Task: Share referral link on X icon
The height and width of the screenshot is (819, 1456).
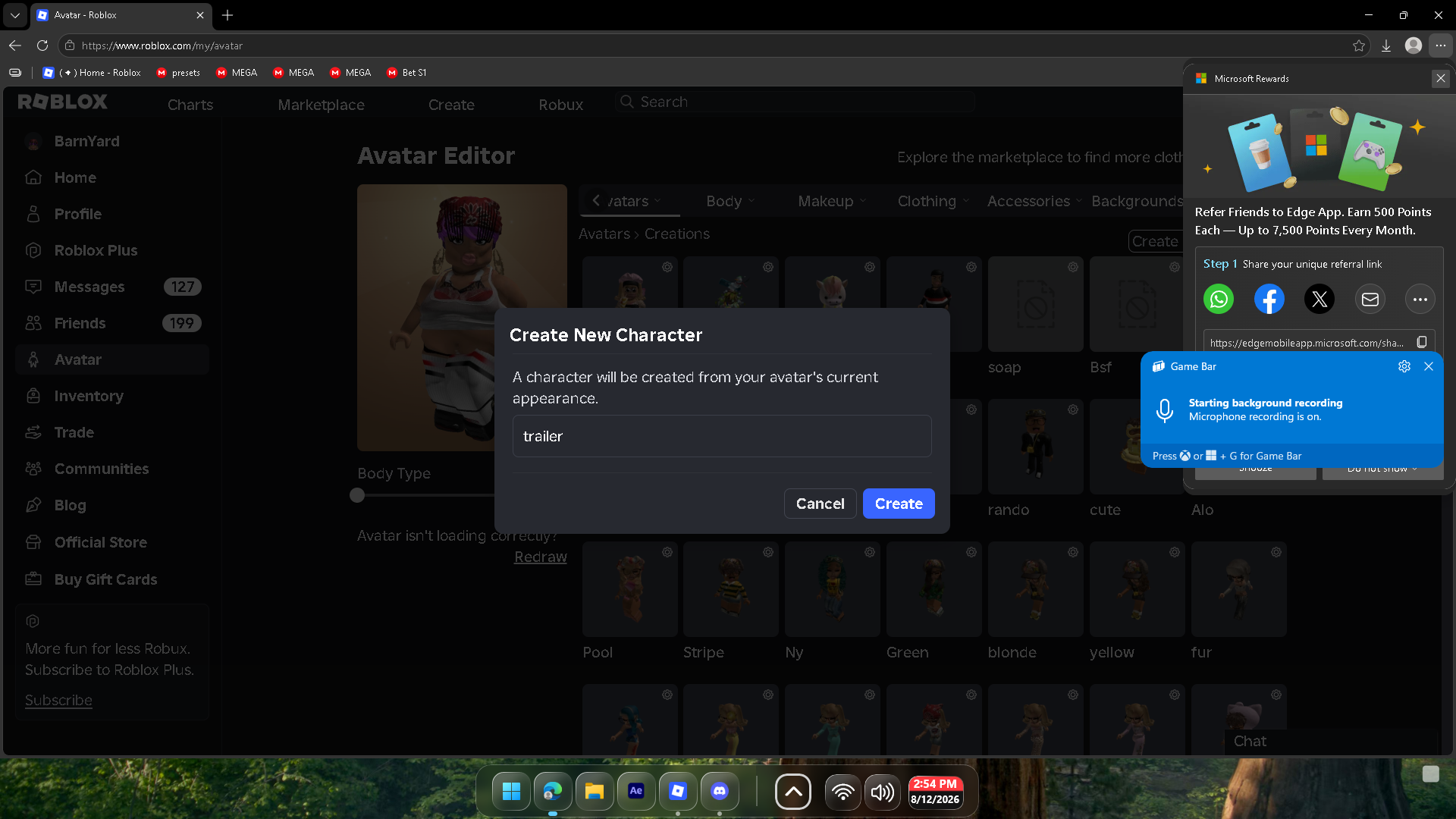Action: [x=1319, y=300]
